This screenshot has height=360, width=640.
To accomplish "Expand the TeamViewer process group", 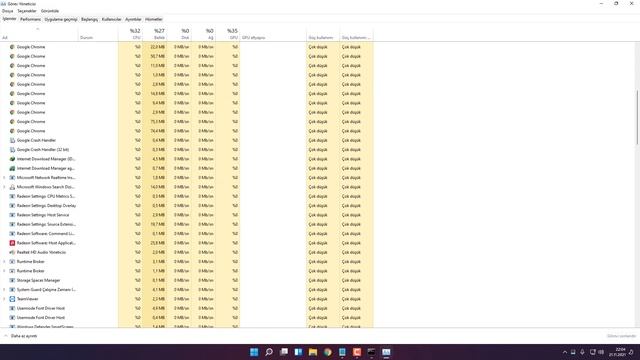I will click(x=4, y=299).
